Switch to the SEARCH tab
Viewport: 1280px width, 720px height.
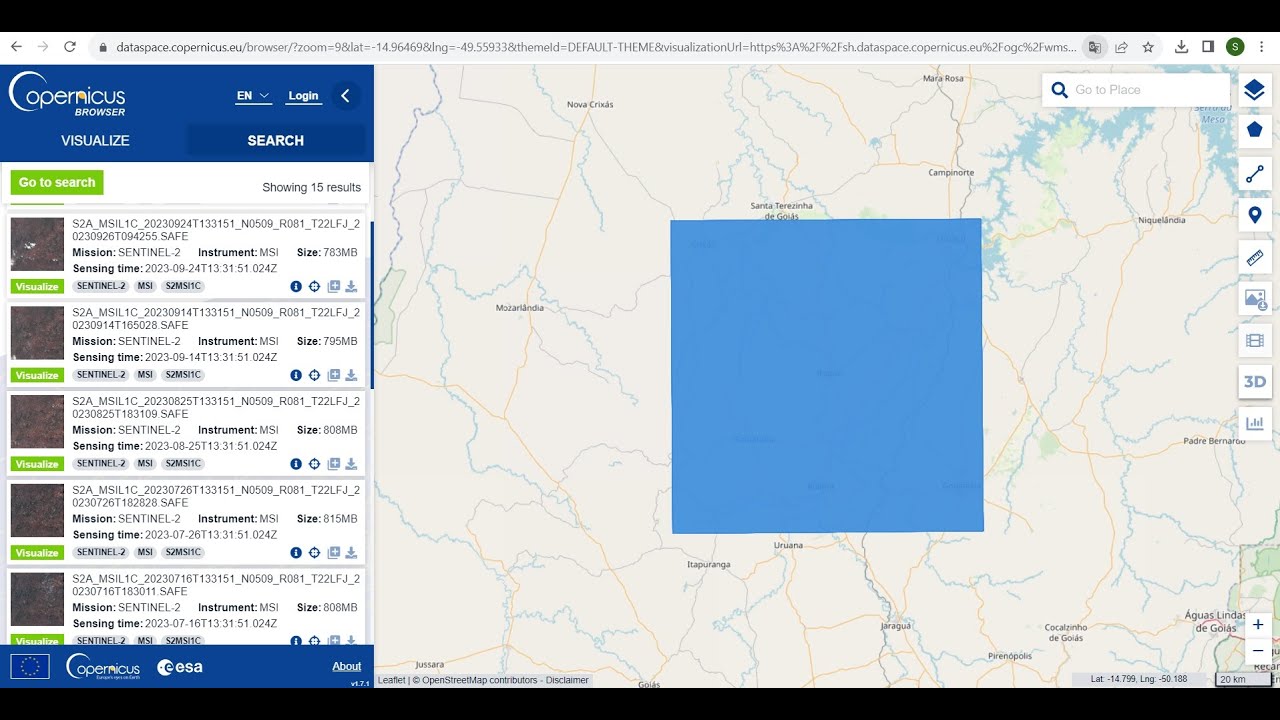tap(276, 141)
